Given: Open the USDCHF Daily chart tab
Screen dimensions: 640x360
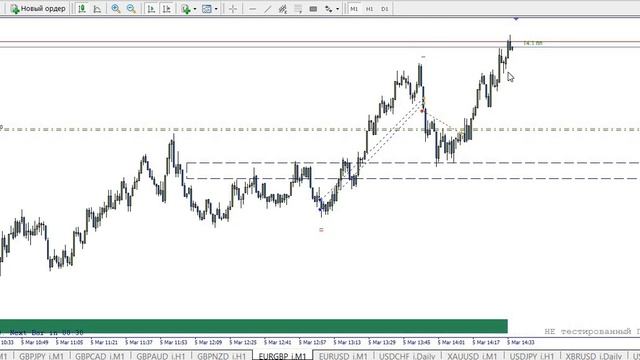Looking at the screenshot, I should [x=407, y=356].
